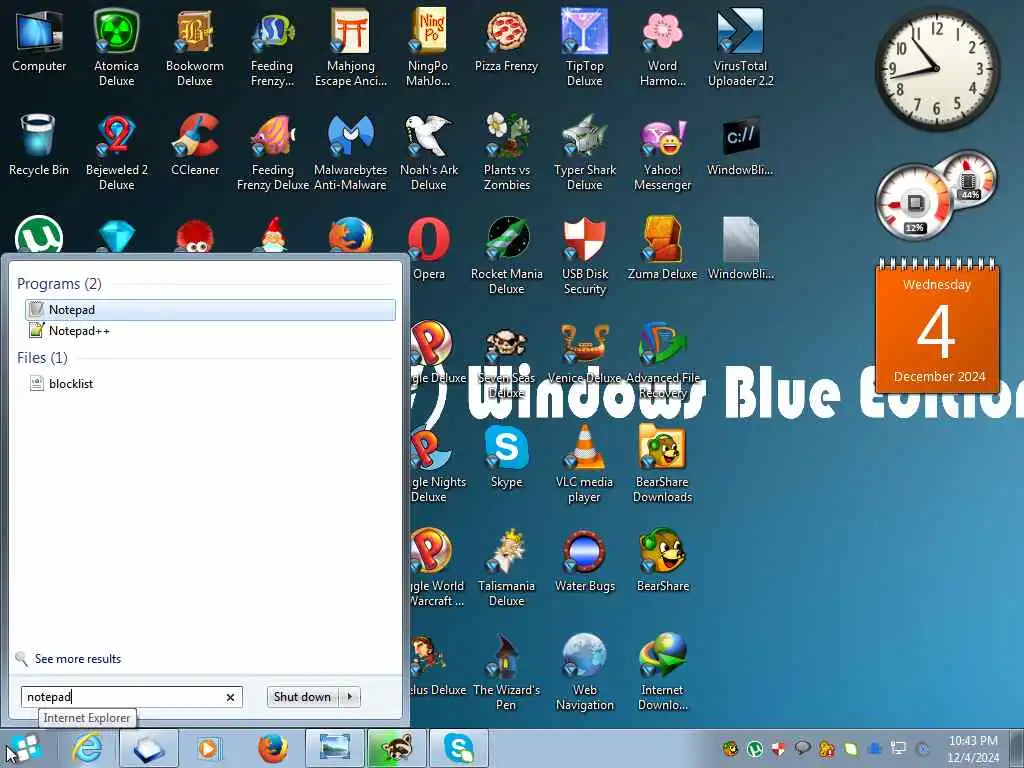1024x768 pixels.
Task: Select the Computer desktop icon
Action: (39, 40)
